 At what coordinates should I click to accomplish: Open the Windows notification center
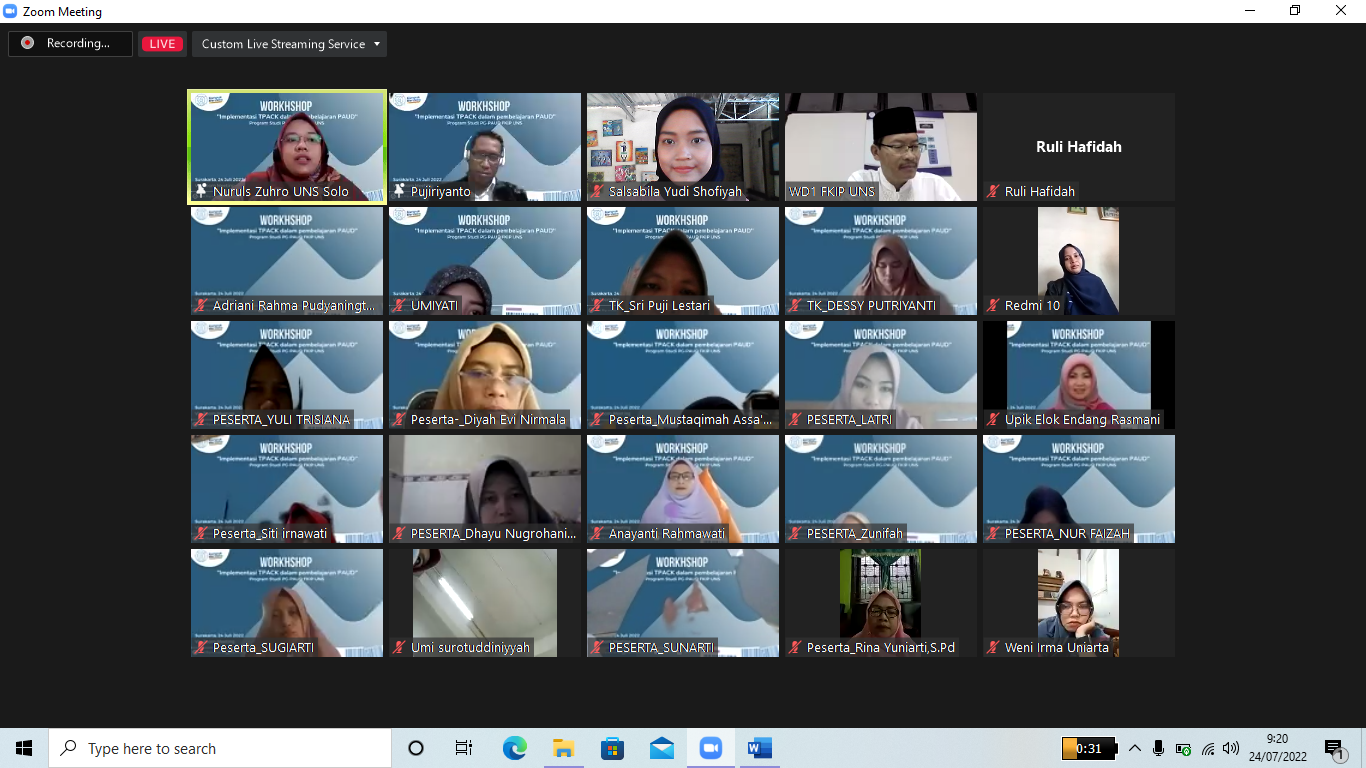coord(1334,748)
